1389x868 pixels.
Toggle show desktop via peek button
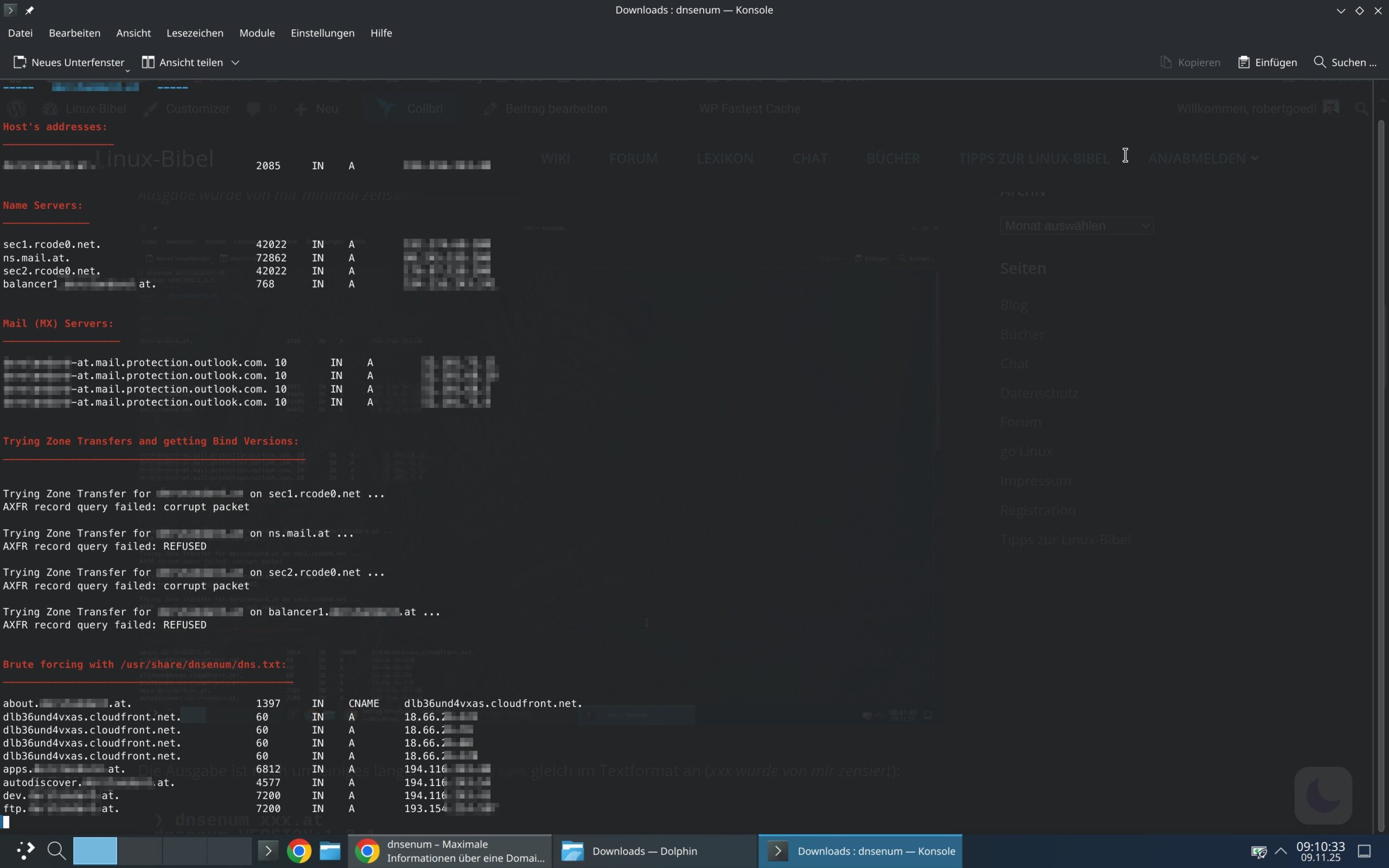[1365, 851]
